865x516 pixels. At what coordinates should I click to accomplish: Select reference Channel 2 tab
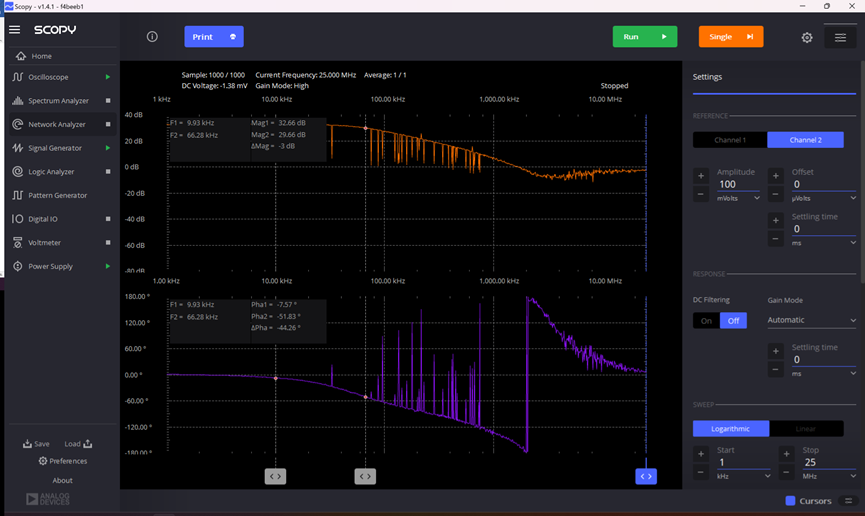click(x=805, y=140)
